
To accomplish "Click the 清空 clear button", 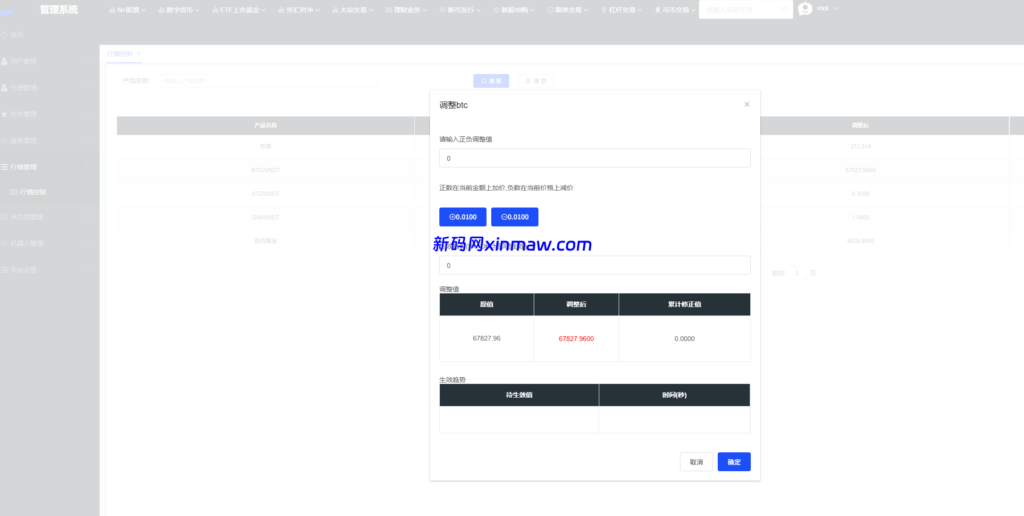I will (x=536, y=81).
